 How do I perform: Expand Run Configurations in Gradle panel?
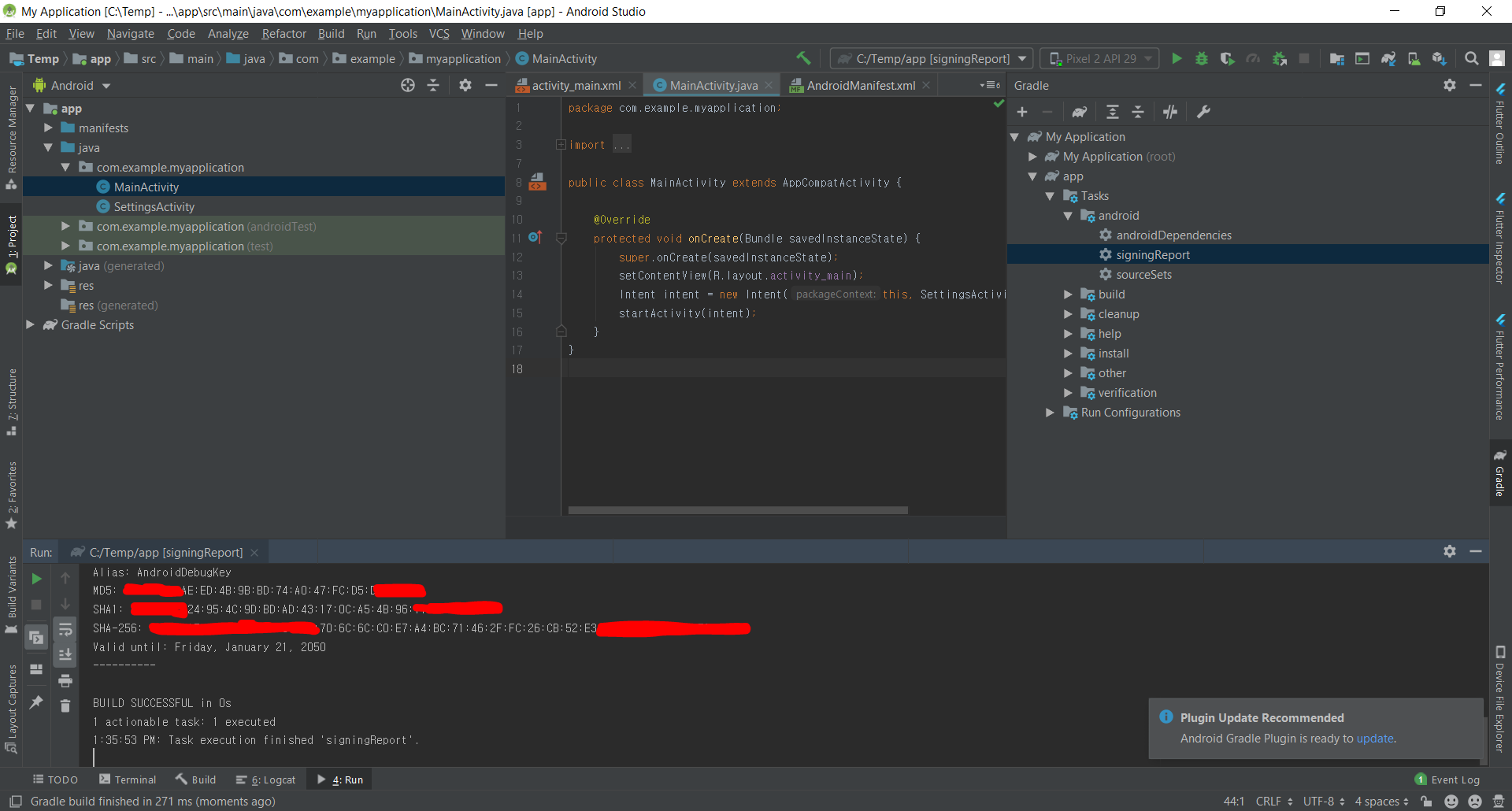(x=1050, y=412)
